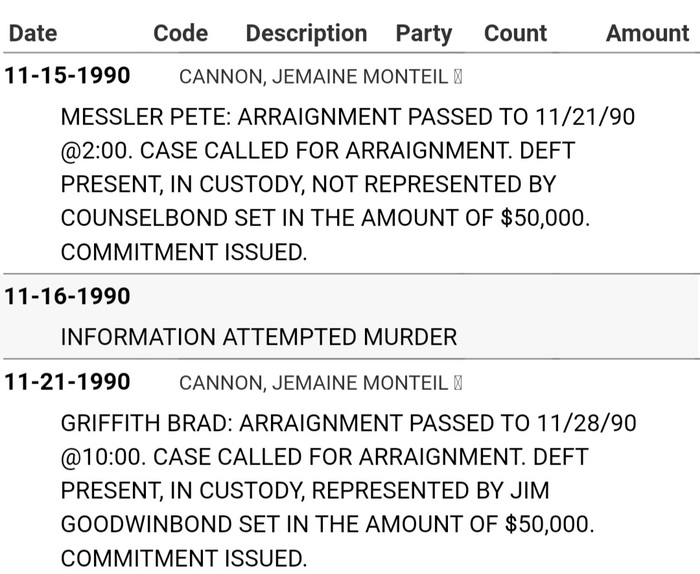Click the INFORMATION ATTEMPTED MURDER entry
The image size is (700, 574).
tap(259, 337)
